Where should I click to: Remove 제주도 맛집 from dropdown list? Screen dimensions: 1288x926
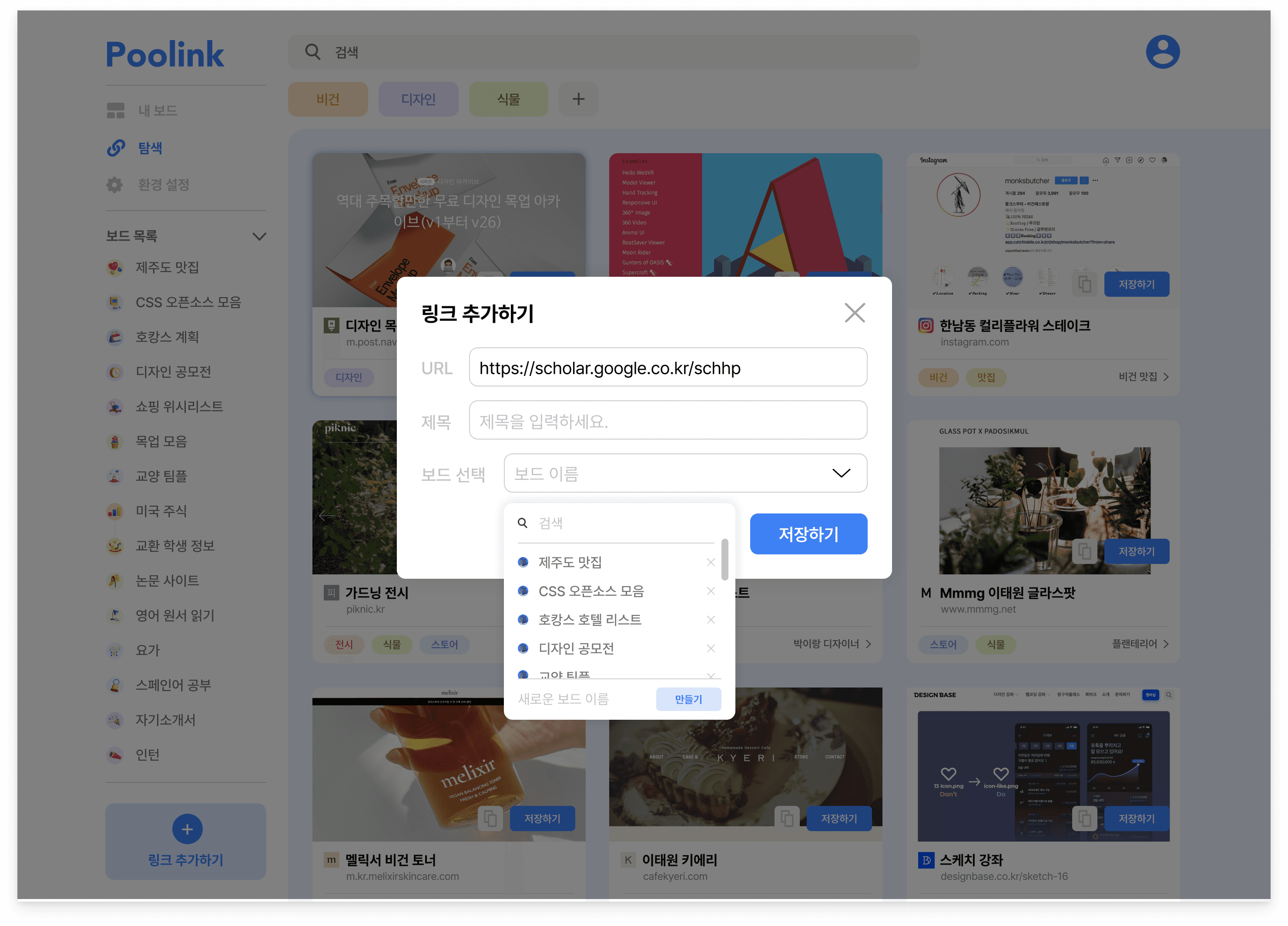point(711,562)
